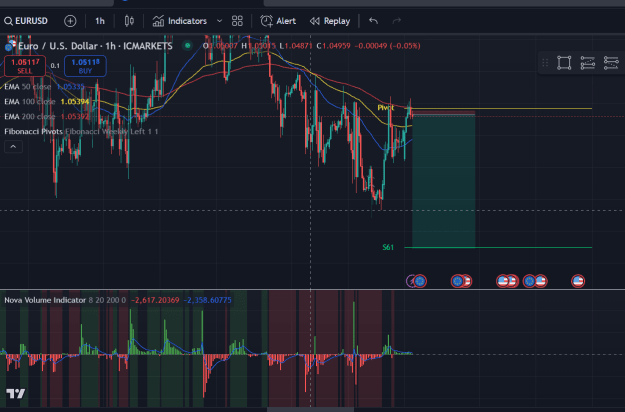Image resolution: width=625 pixels, height=412 pixels.
Task: Select the green short position profit zone
Action: click(x=444, y=181)
